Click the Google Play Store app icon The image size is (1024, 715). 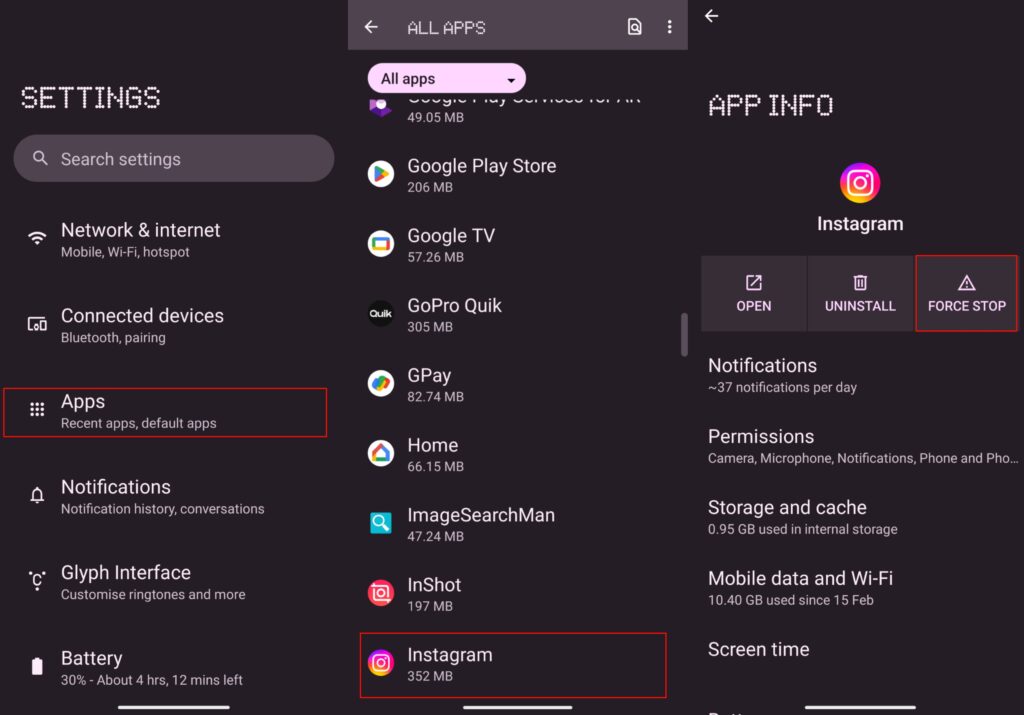[381, 174]
